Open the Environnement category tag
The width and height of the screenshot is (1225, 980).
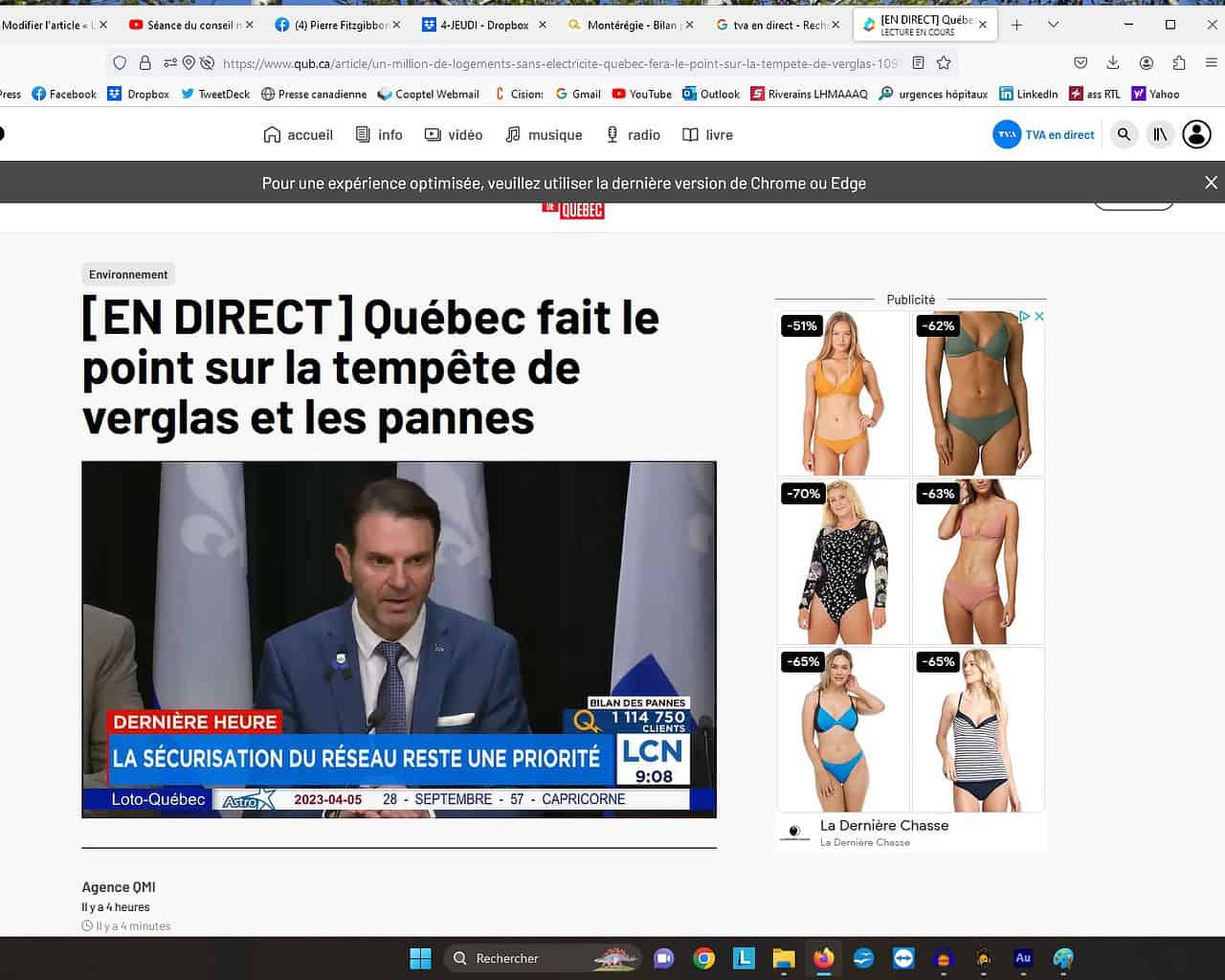pos(128,275)
